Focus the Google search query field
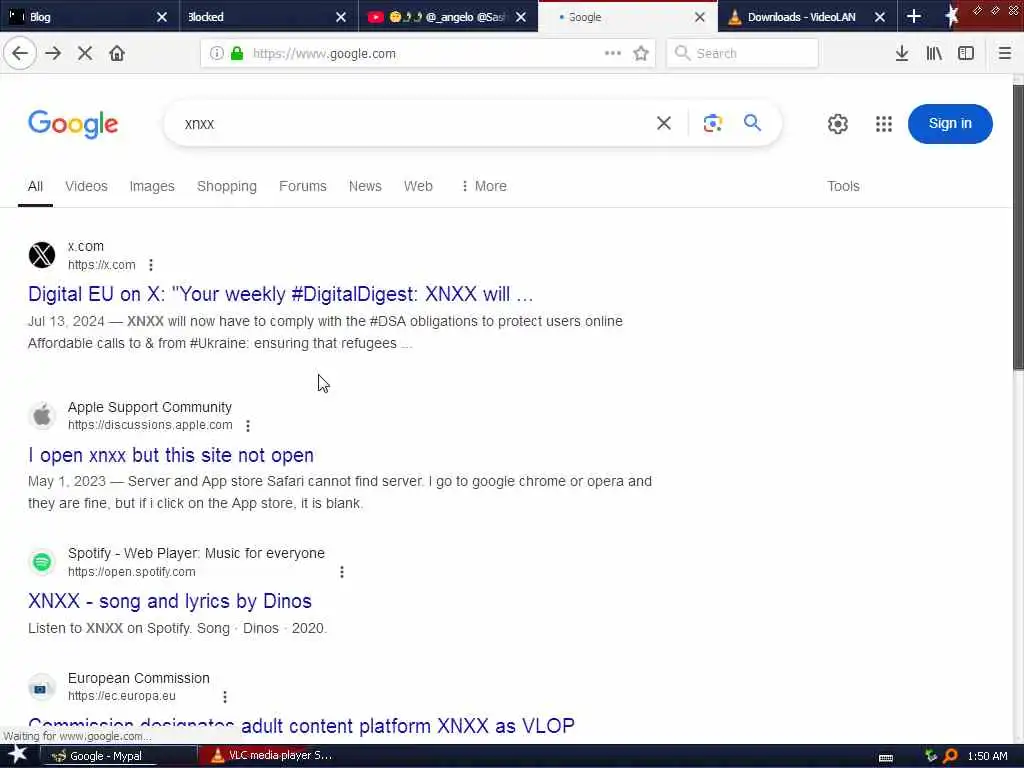The width and height of the screenshot is (1024, 768). pos(411,123)
